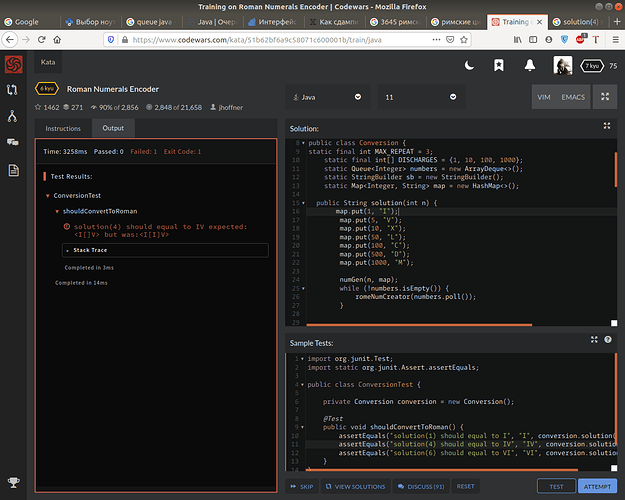Screen dimensions: 625x500
Task: Switch to the solution(4) tab
Action: 579,22
